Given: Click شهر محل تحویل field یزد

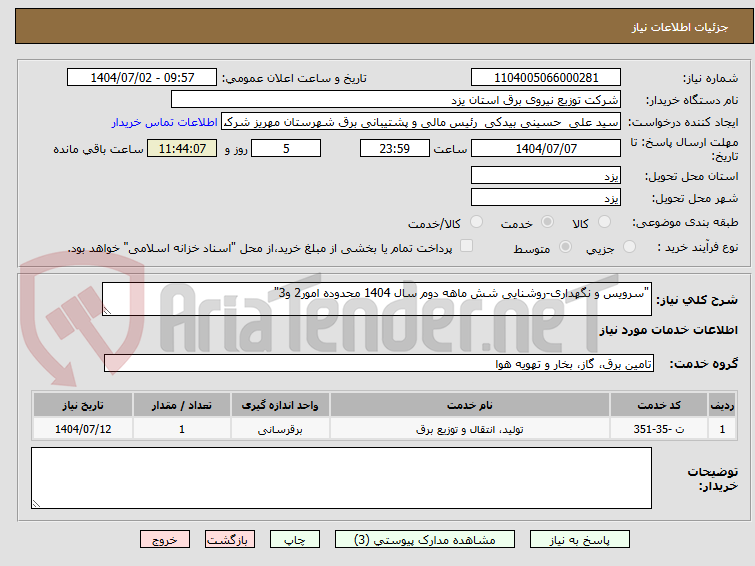Looking at the screenshot, I should (546, 197).
